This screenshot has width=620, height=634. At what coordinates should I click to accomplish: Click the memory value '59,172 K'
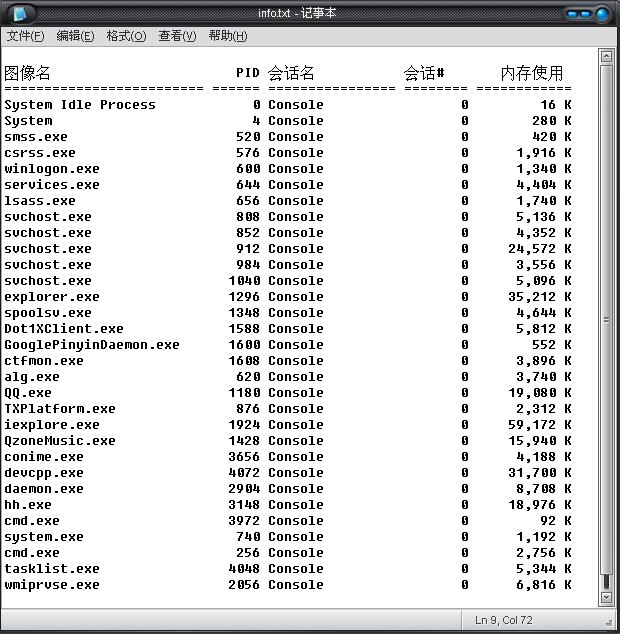[x=540, y=425]
